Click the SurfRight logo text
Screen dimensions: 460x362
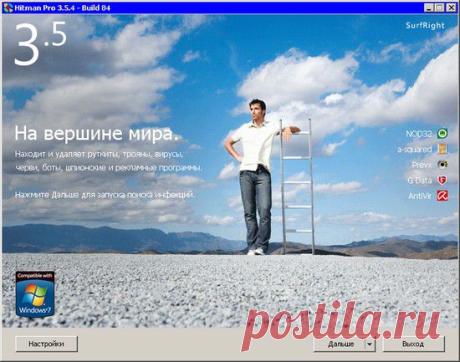[425, 25]
